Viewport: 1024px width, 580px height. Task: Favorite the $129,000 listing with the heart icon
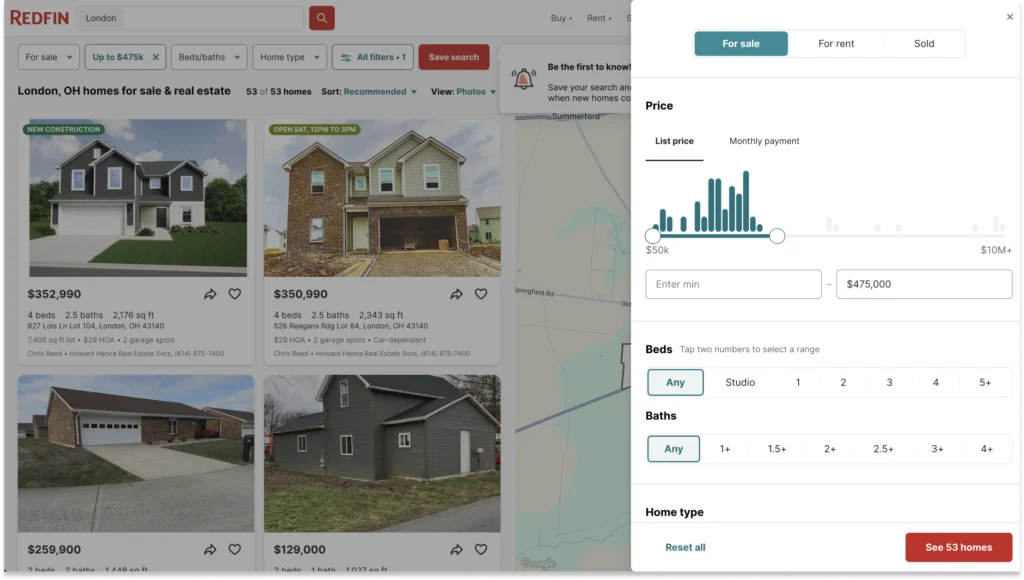pos(480,549)
